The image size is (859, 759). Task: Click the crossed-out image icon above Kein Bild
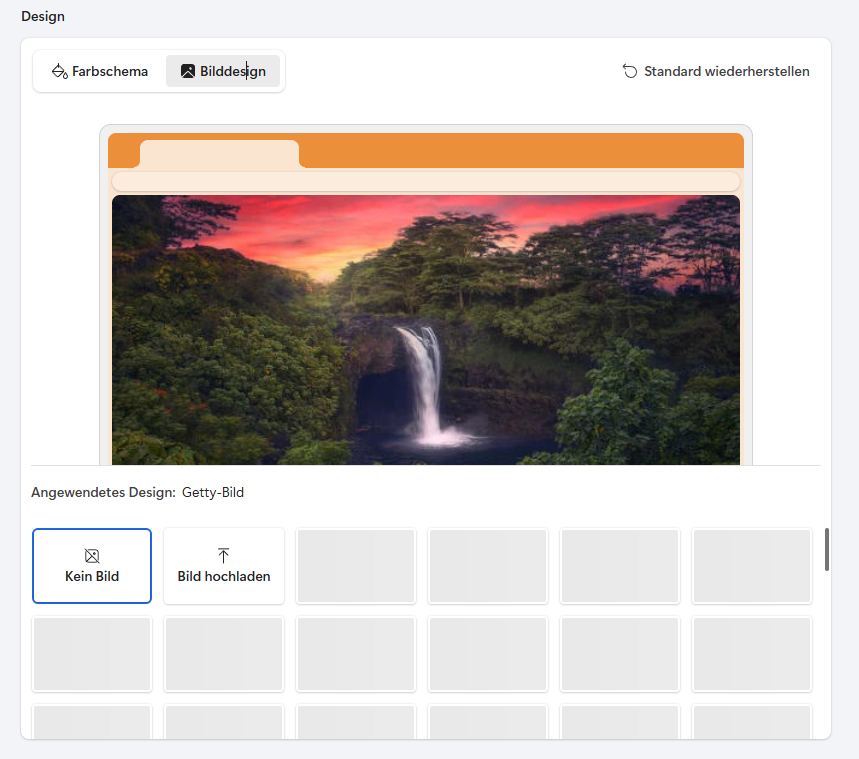[92, 556]
